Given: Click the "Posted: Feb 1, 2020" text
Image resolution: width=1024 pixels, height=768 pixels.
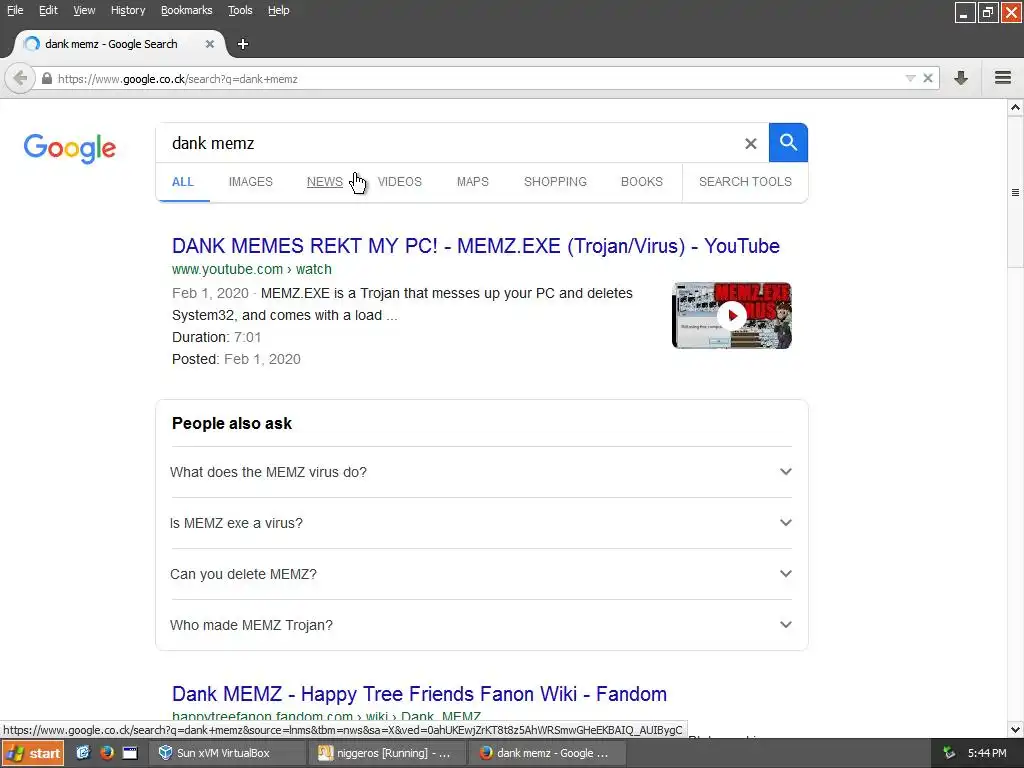Looking at the screenshot, I should point(236,359).
